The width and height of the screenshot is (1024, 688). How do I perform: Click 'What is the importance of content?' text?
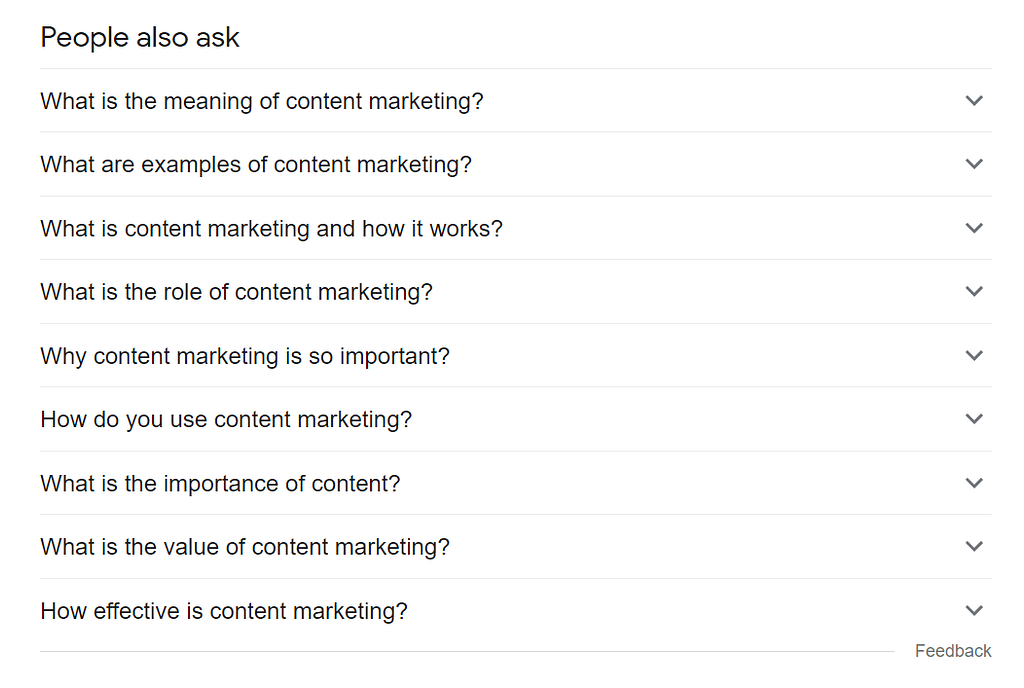pyautogui.click(x=220, y=484)
